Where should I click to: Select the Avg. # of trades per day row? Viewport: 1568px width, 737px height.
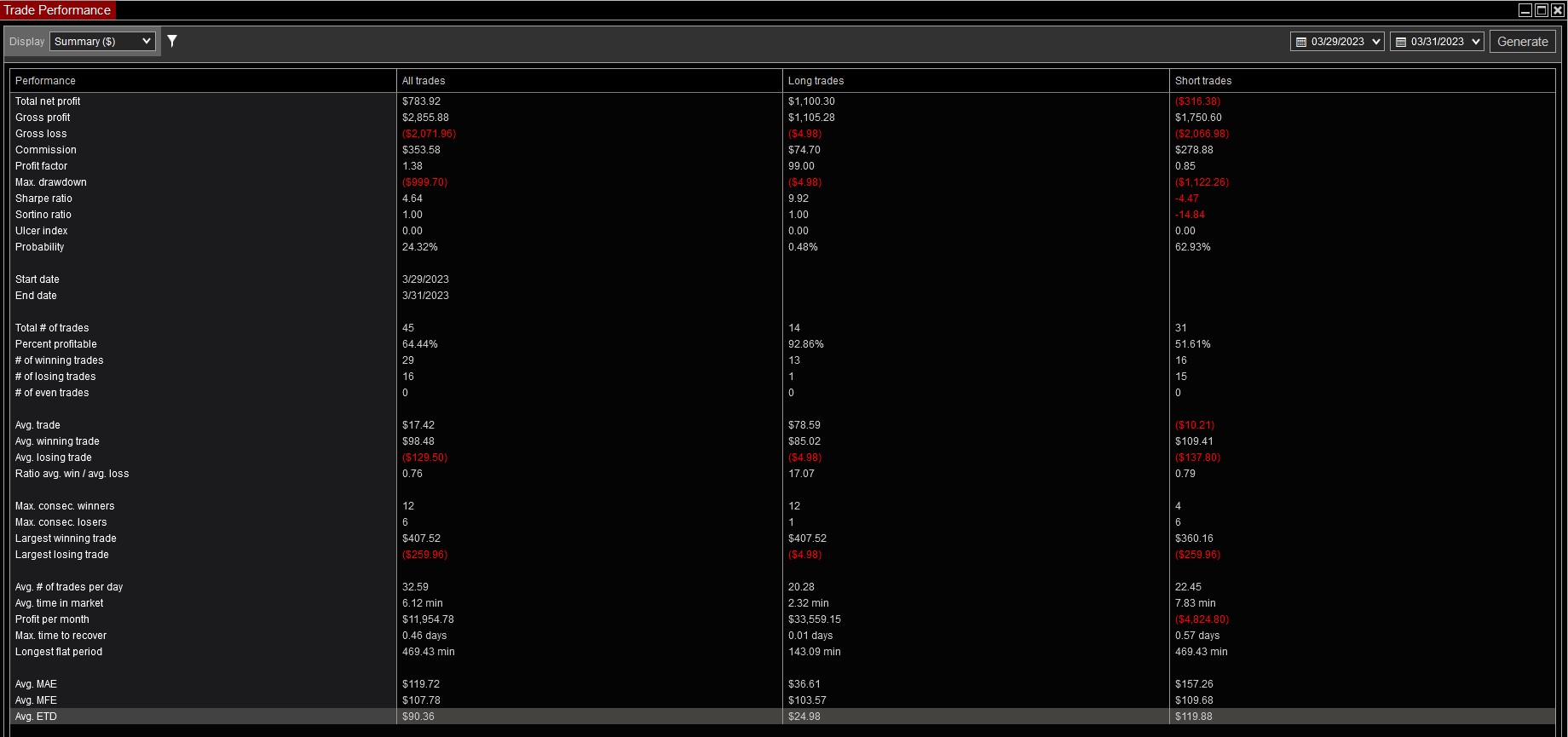(782, 587)
